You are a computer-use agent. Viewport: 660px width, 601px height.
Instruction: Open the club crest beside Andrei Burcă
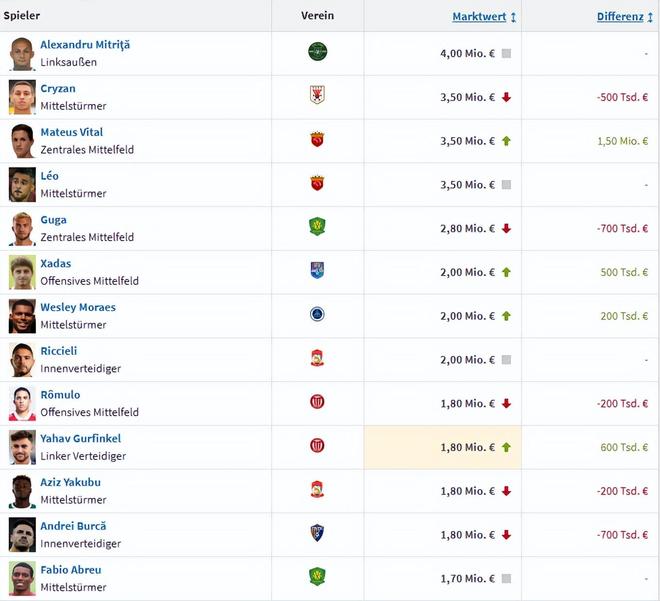(x=317, y=533)
